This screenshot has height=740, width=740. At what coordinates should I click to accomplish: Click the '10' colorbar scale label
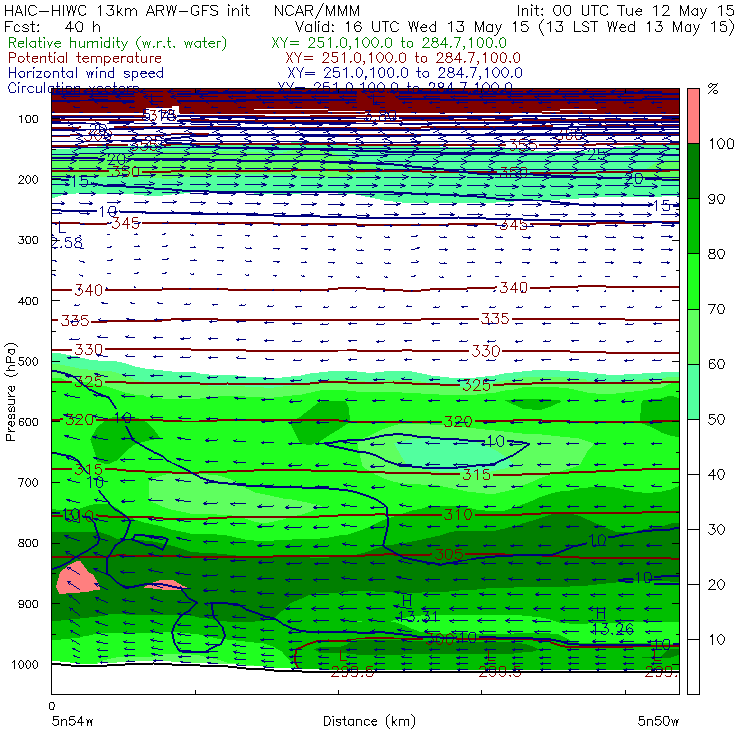click(716, 639)
